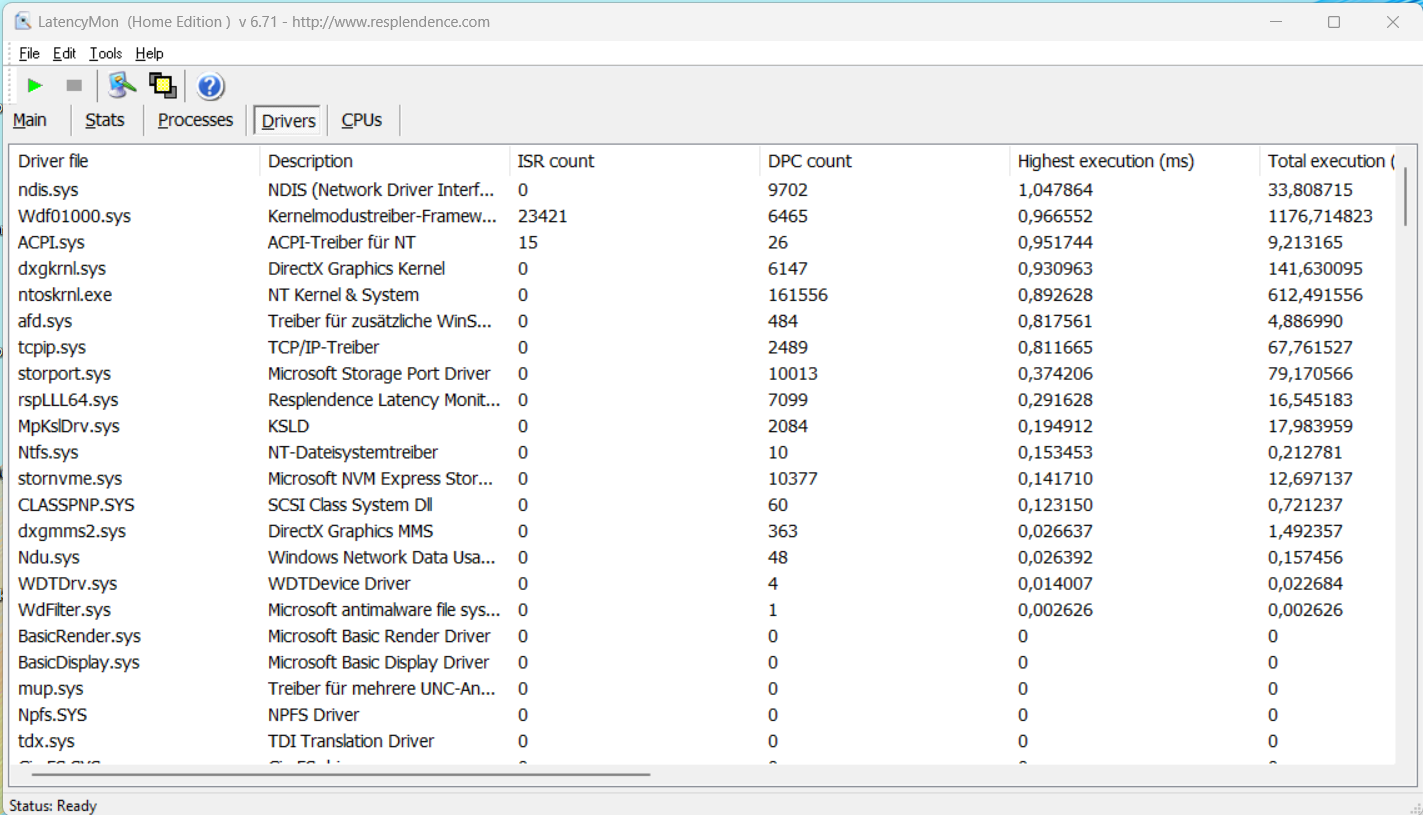Image resolution: width=1423 pixels, height=815 pixels.
Task: Select the tdx.sys driver row
Action: point(702,742)
